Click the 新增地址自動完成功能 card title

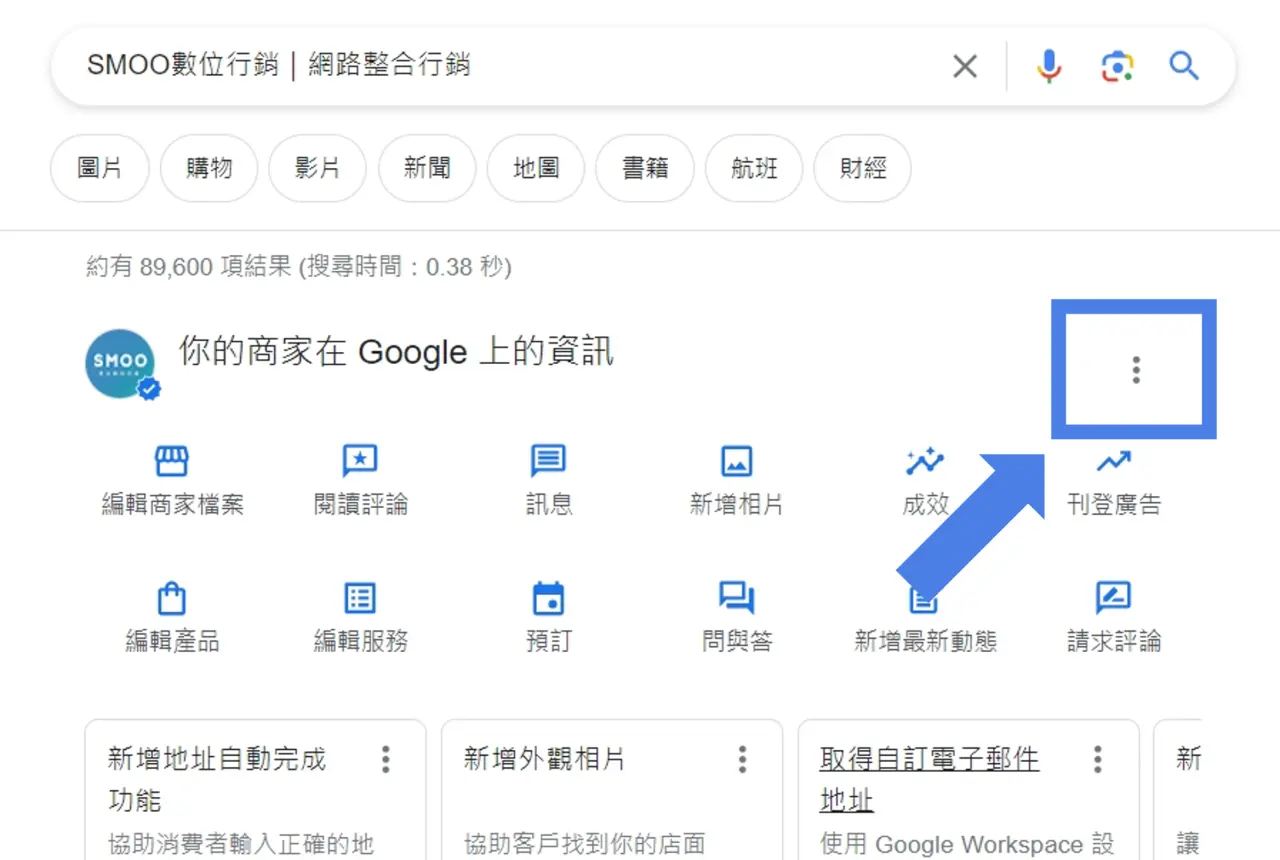[217, 780]
